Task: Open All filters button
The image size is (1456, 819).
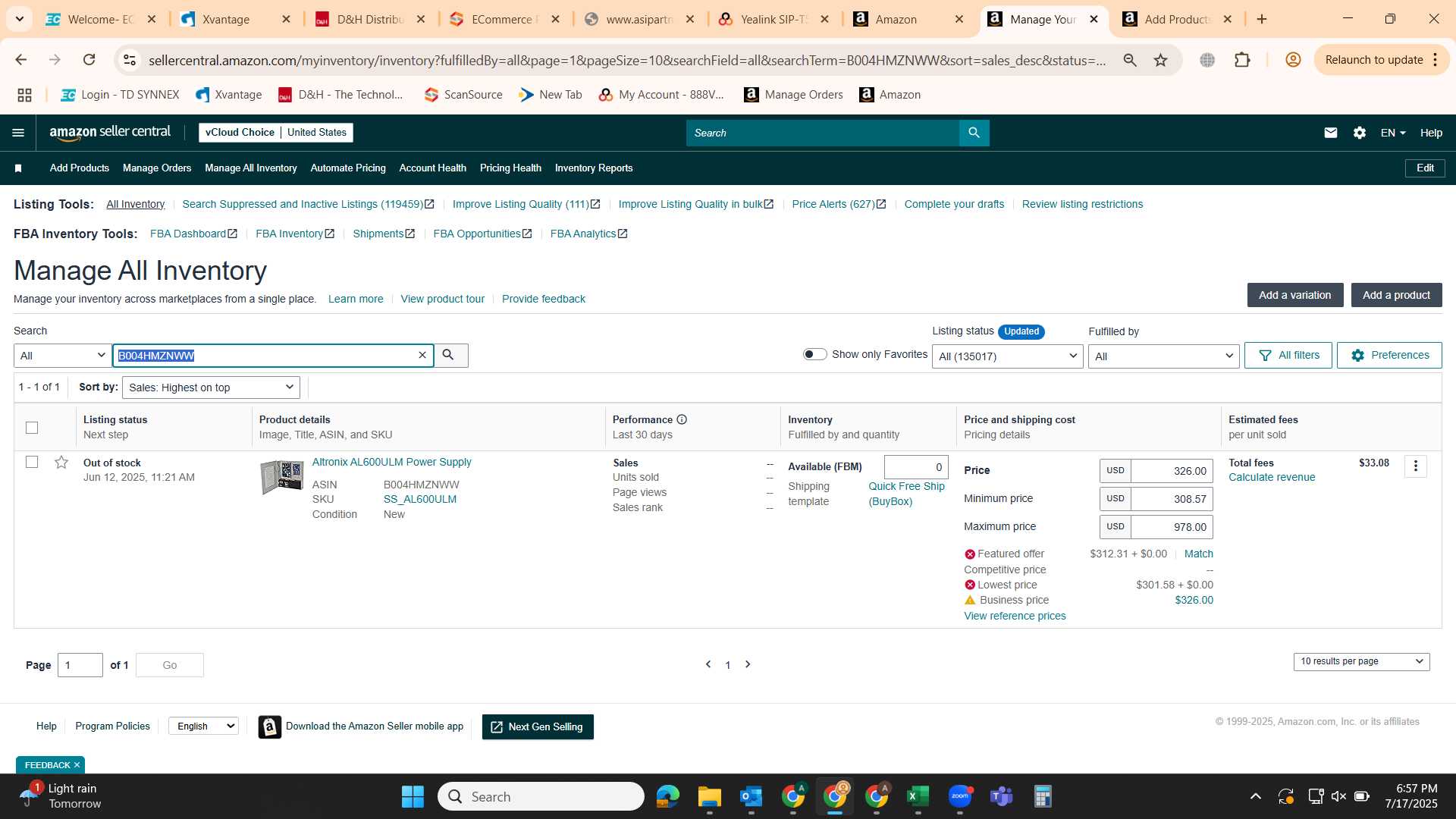Action: [1288, 355]
